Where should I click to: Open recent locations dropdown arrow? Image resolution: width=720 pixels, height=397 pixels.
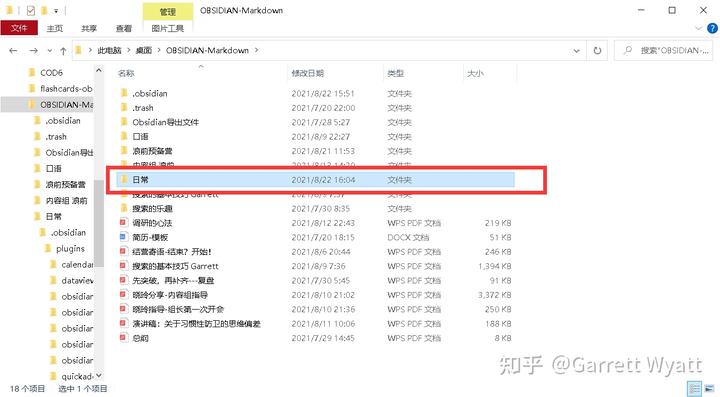pyautogui.click(x=50, y=51)
